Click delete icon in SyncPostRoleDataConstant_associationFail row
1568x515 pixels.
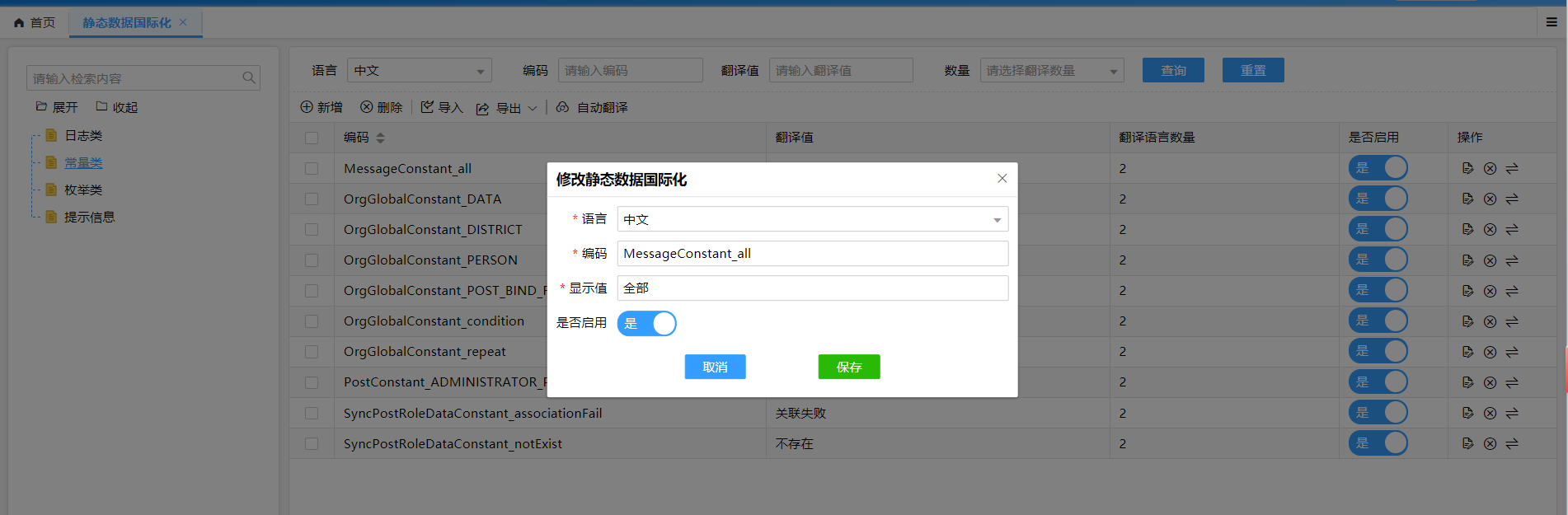(1490, 413)
